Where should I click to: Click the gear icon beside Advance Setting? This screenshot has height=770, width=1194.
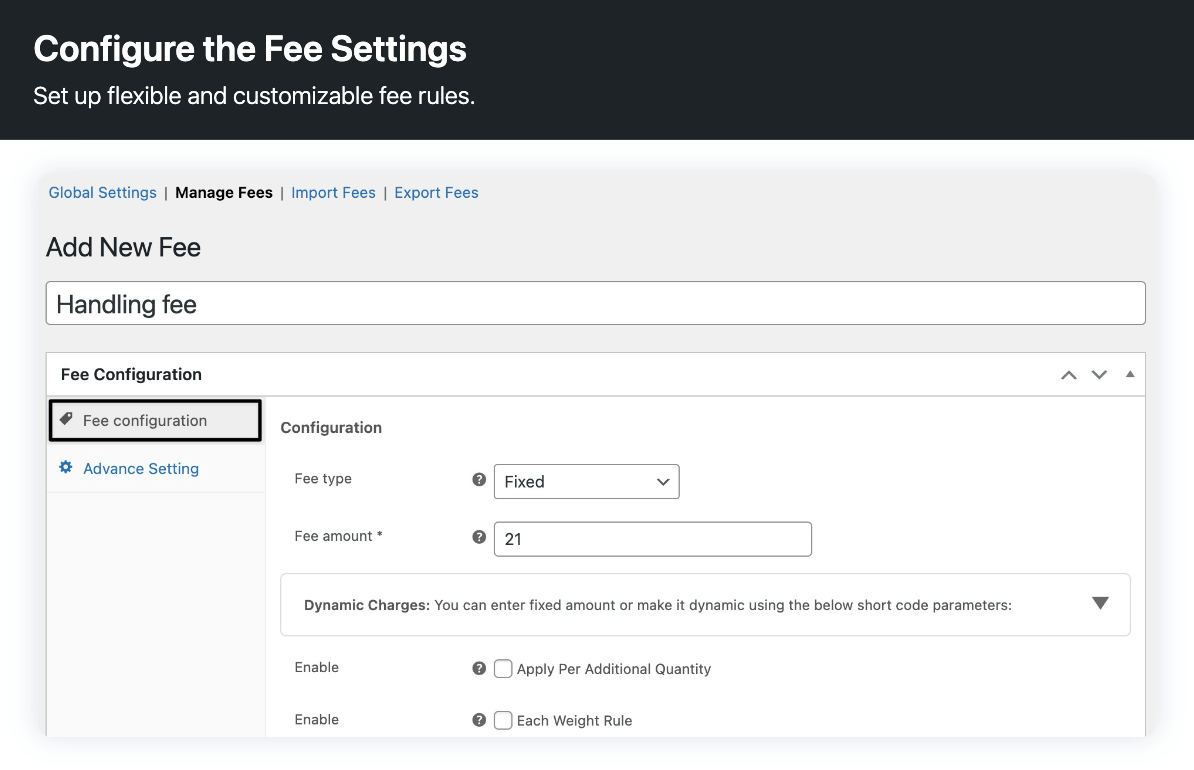(x=64, y=468)
